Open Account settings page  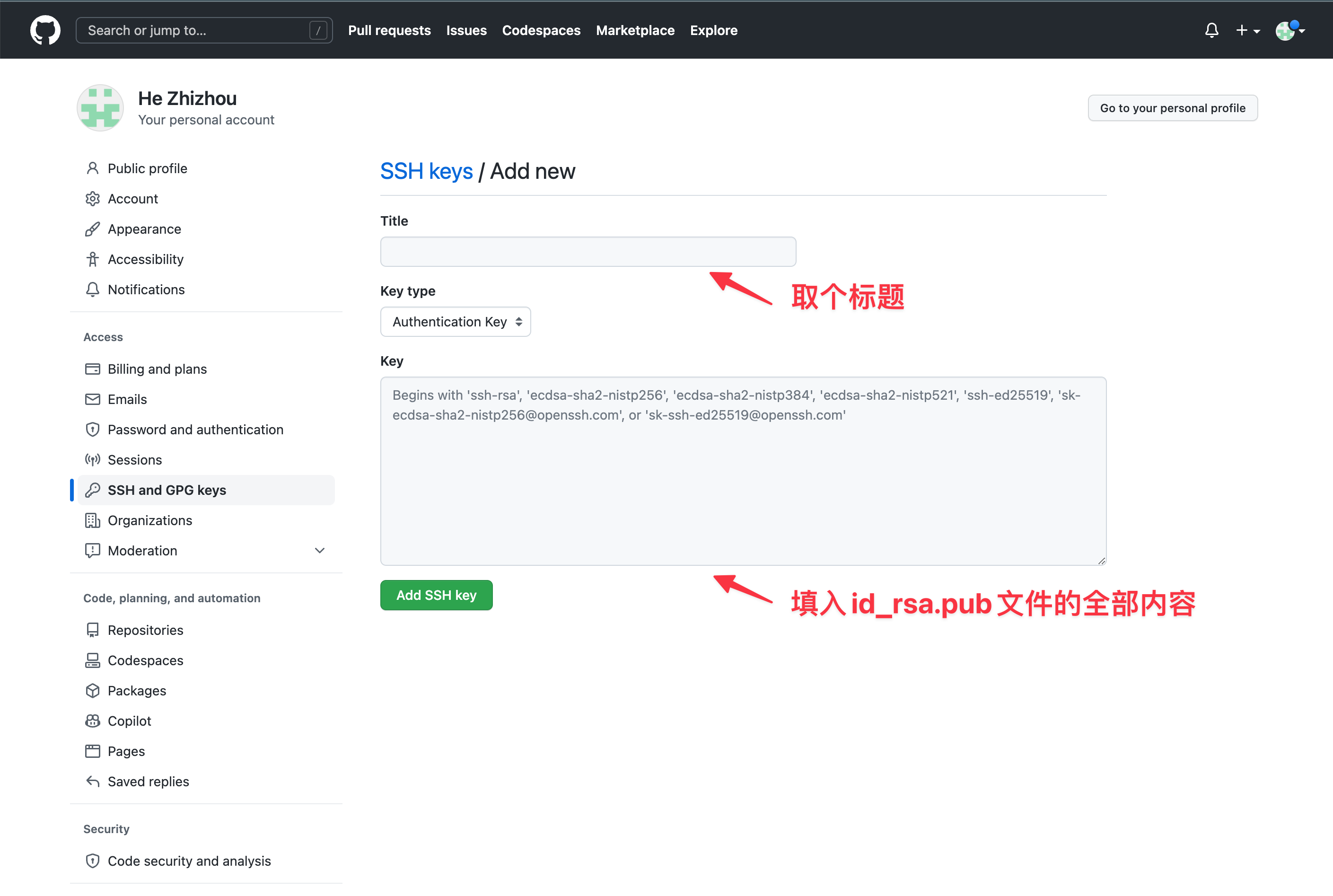coord(206,198)
